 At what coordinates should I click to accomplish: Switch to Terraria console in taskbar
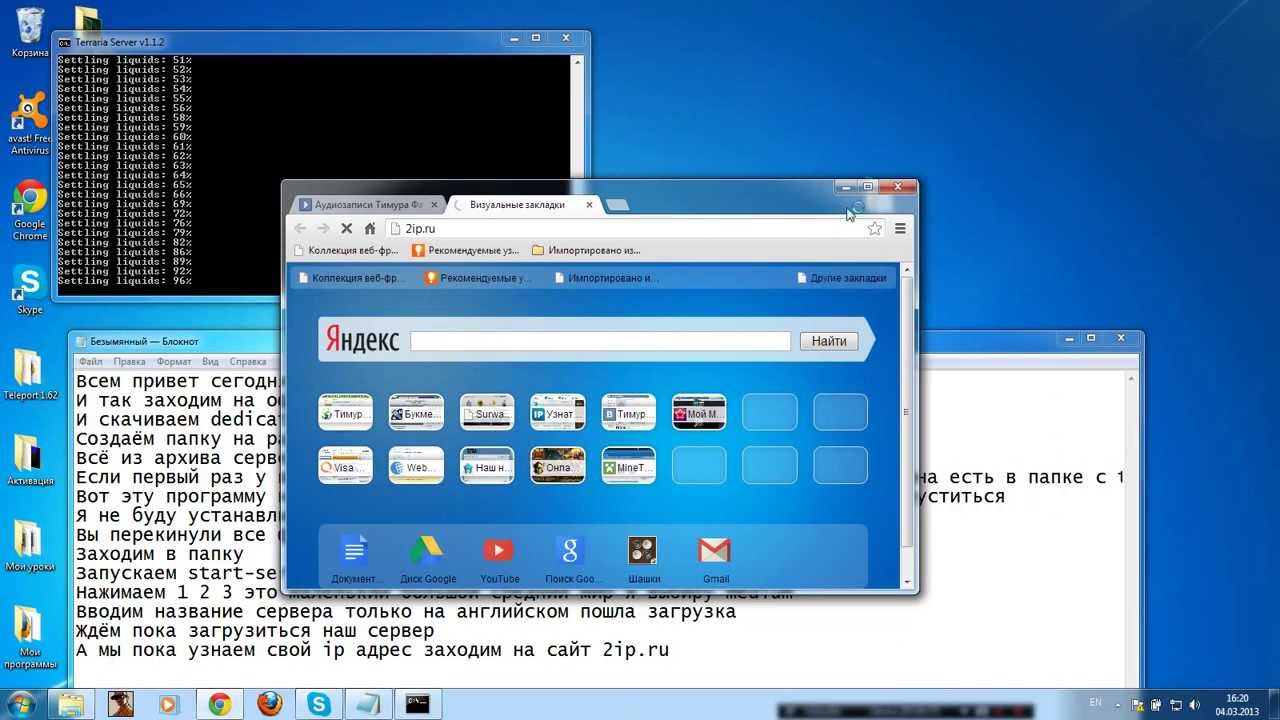[x=418, y=704]
